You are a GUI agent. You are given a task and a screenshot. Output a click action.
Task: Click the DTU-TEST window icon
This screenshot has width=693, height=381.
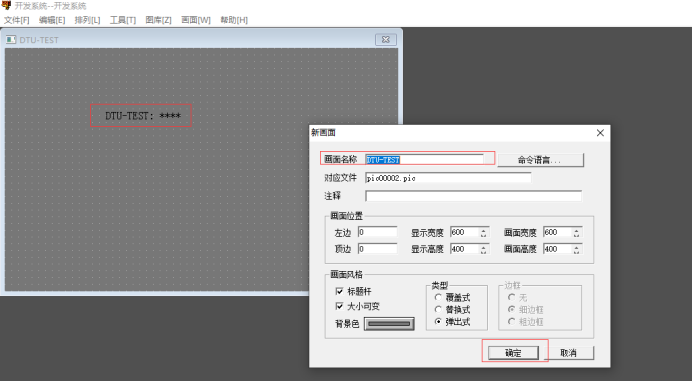[11, 40]
